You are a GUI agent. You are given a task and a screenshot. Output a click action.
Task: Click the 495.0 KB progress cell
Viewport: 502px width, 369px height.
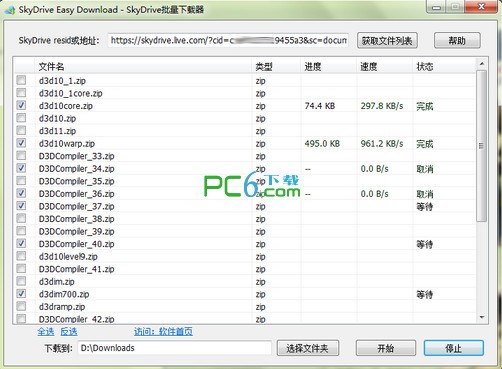[322, 144]
